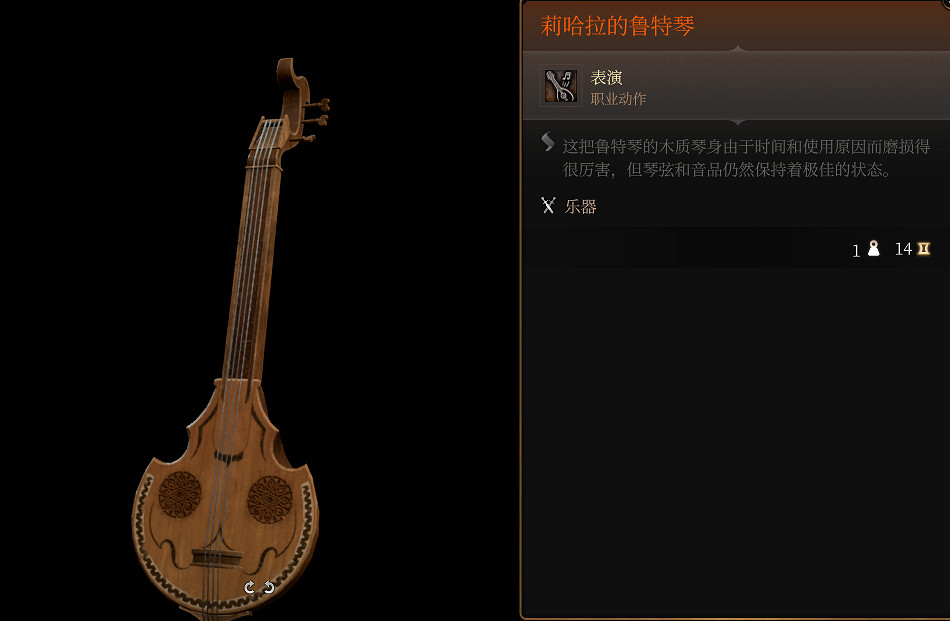Click the weight number 1
Screen dimensions: 950x621
[856, 251]
